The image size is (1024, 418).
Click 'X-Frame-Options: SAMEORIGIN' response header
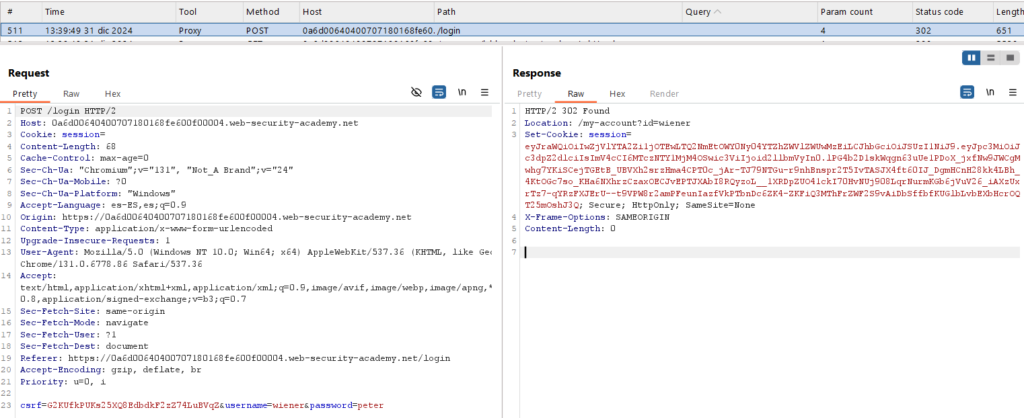[597, 217]
